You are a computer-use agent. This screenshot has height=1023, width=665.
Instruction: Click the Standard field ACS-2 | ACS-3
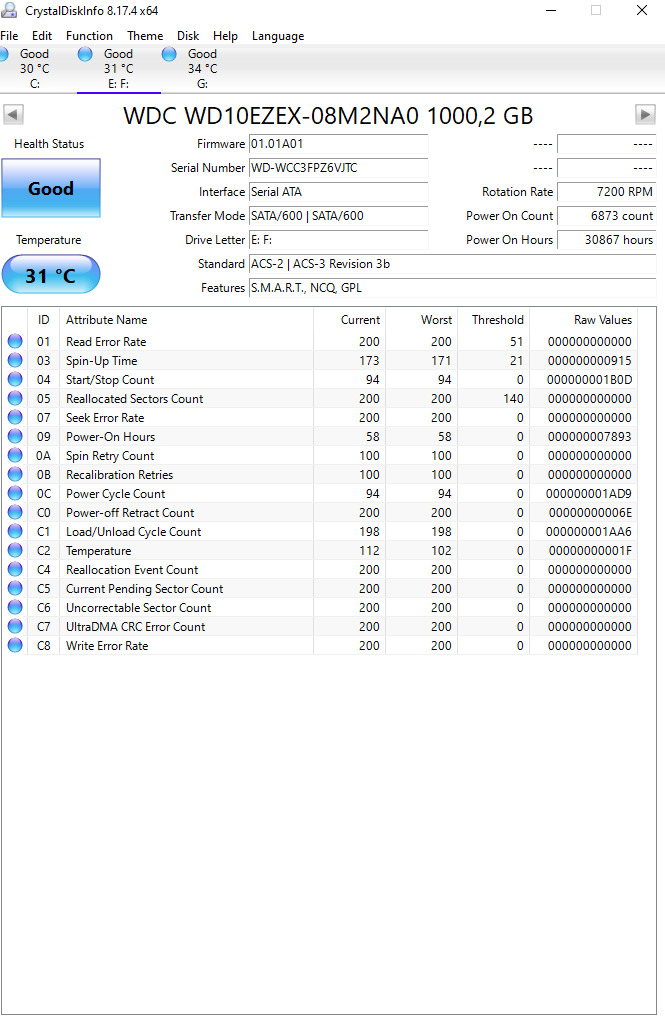(452, 264)
